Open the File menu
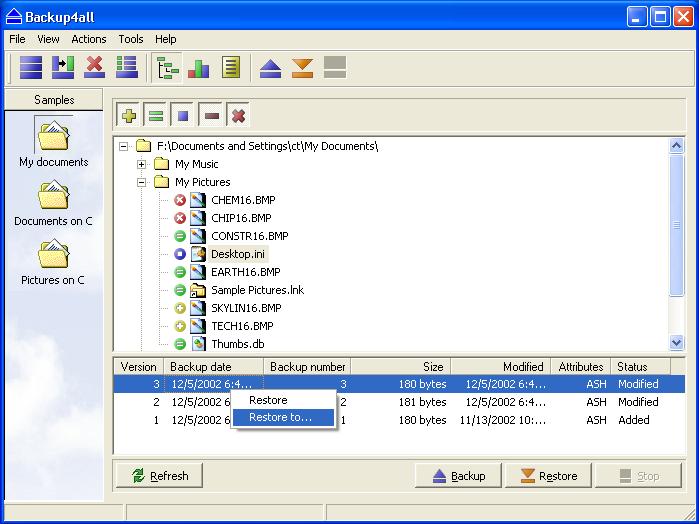The width and height of the screenshot is (699, 524). tap(17, 39)
